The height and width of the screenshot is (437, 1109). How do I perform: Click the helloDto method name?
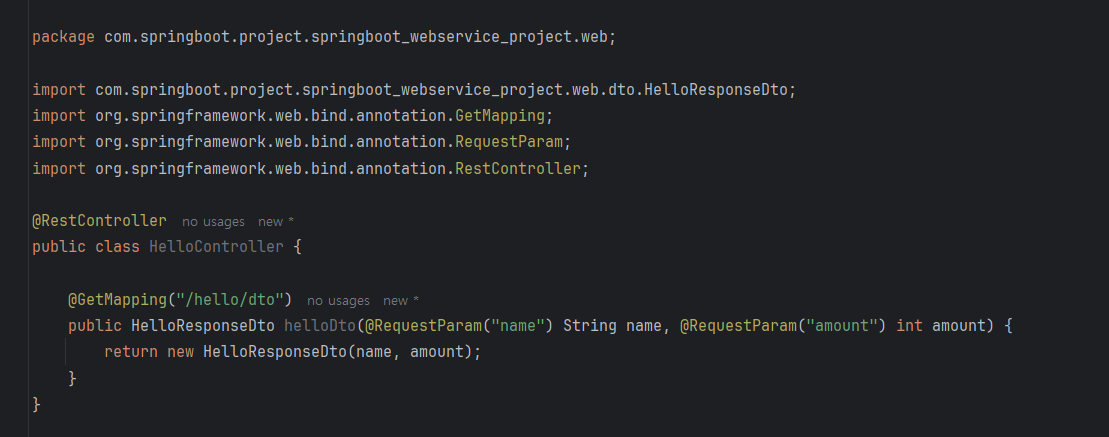tap(320, 326)
